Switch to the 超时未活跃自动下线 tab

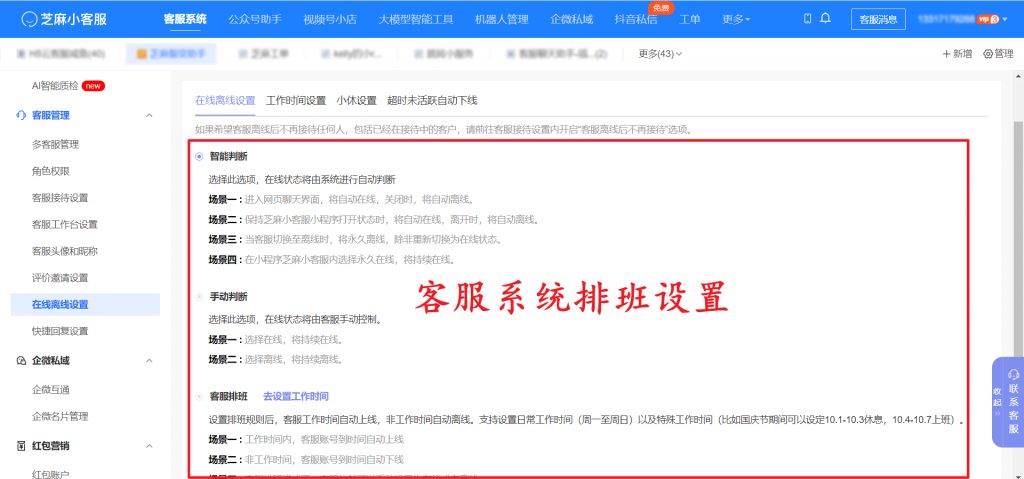432,101
